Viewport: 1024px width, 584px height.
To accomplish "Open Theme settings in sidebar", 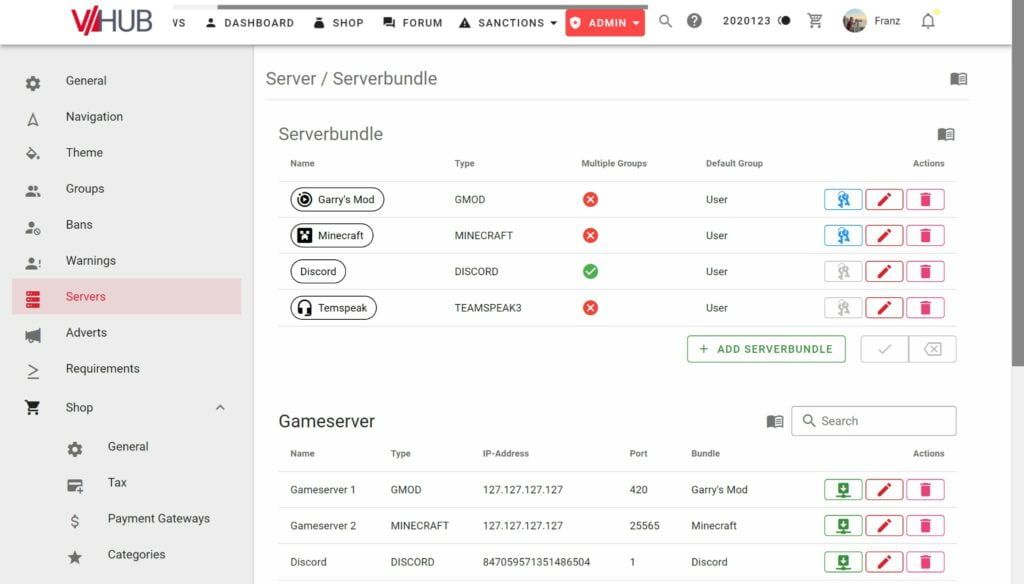I will coord(127,153).
